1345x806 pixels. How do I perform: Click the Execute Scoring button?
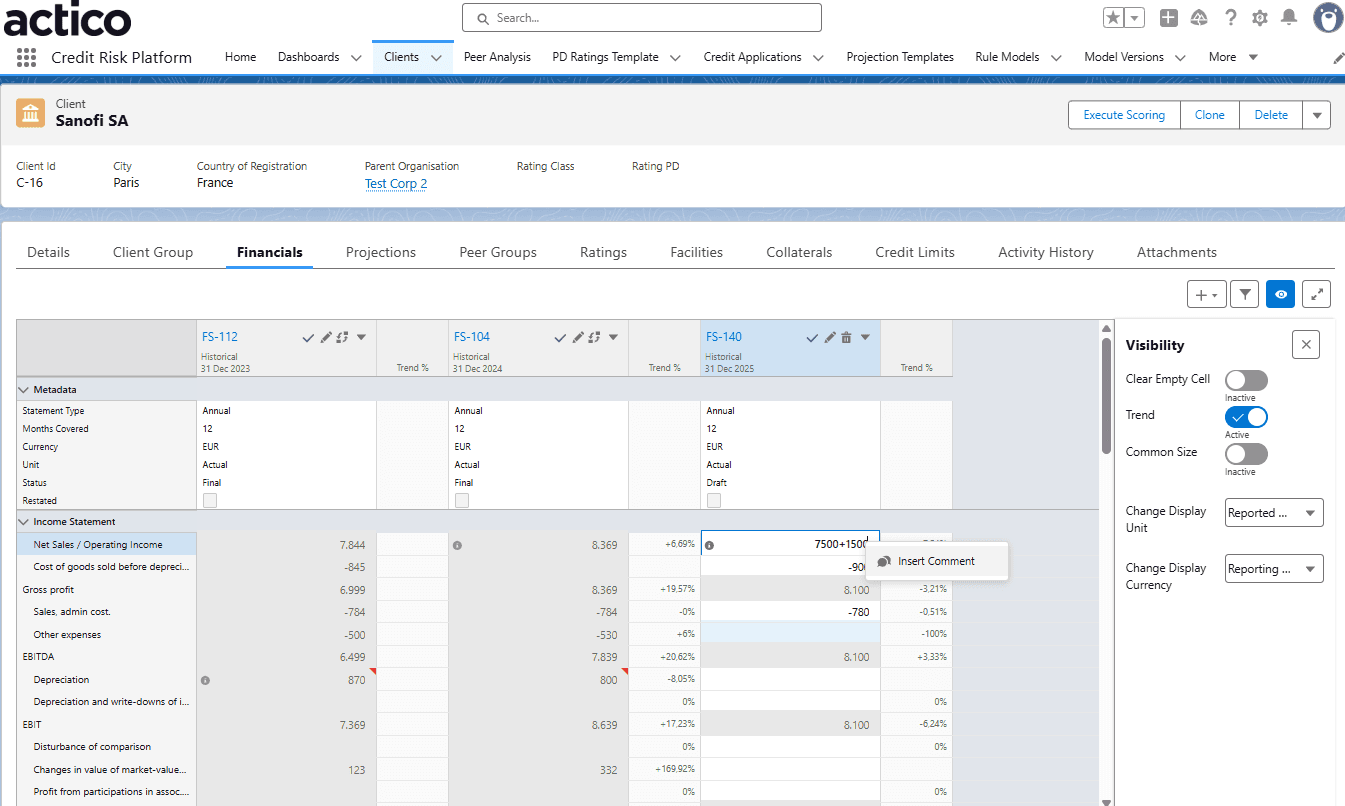pyautogui.click(x=1124, y=115)
